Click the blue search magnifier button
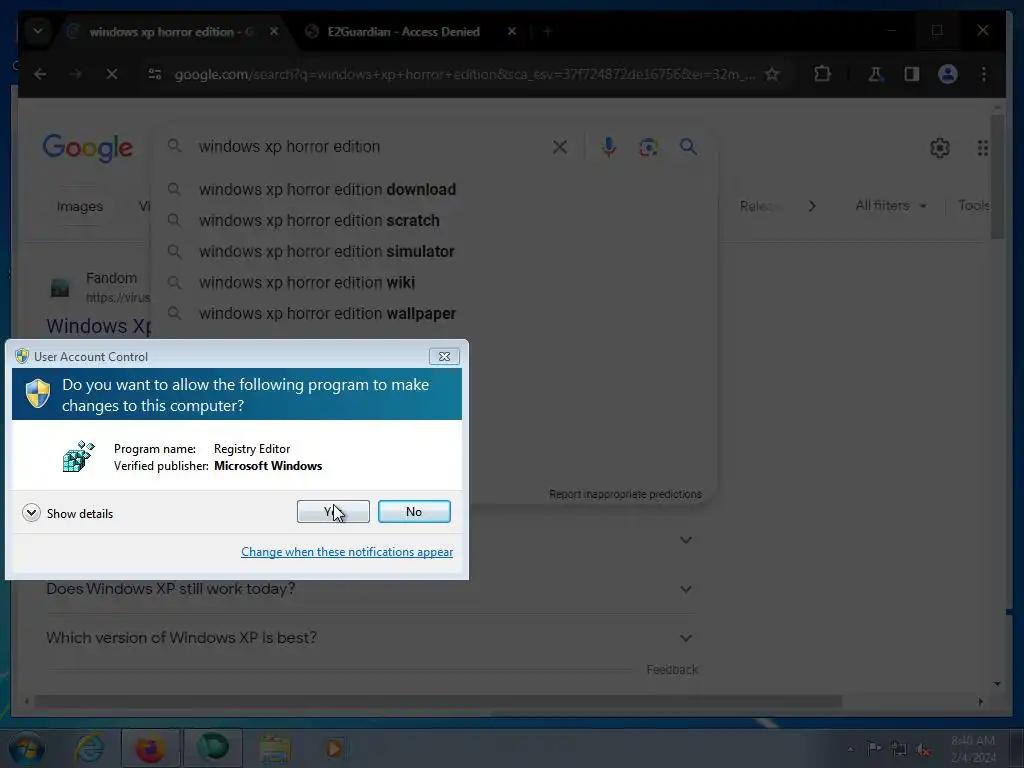The image size is (1024, 768). click(x=688, y=147)
